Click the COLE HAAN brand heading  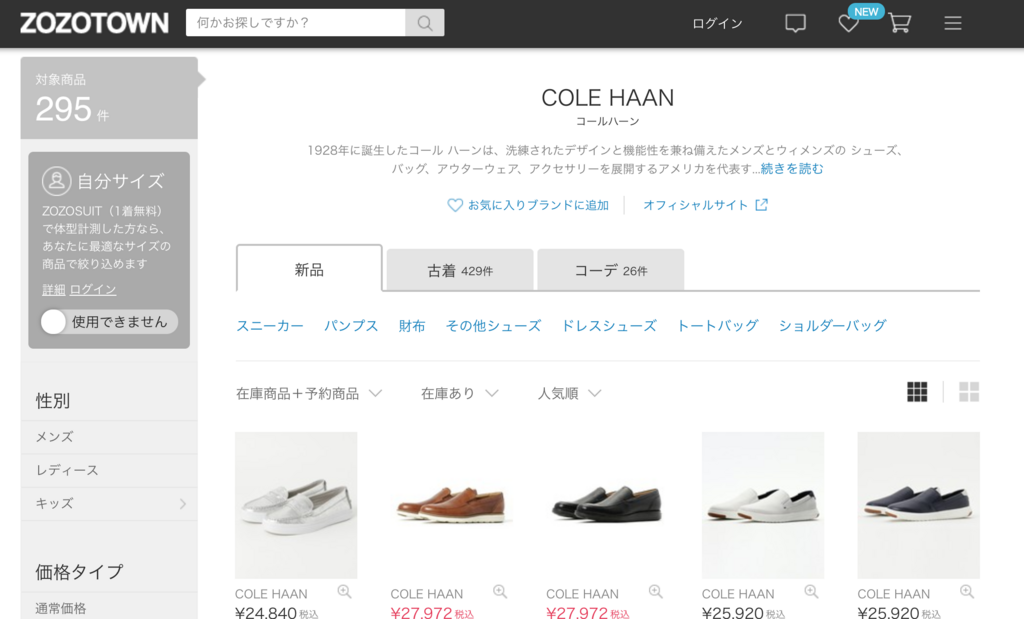click(607, 98)
